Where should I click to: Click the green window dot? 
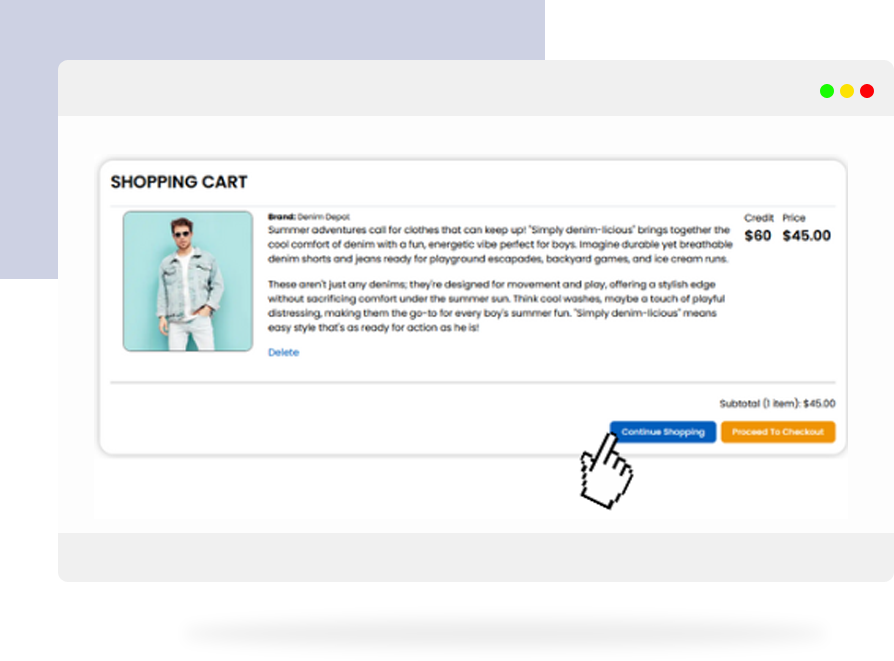point(827,91)
